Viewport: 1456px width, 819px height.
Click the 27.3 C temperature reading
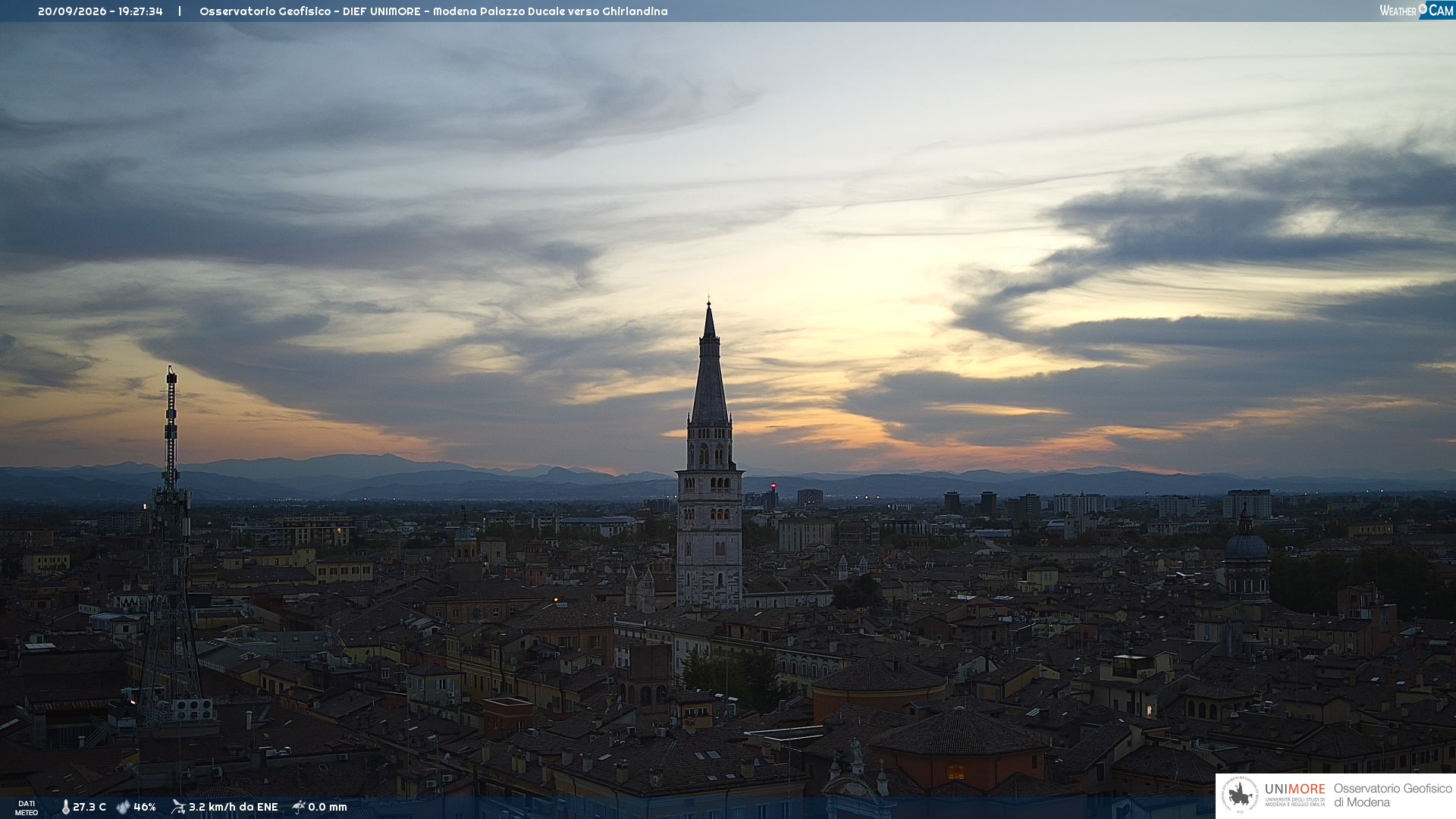pyautogui.click(x=89, y=807)
